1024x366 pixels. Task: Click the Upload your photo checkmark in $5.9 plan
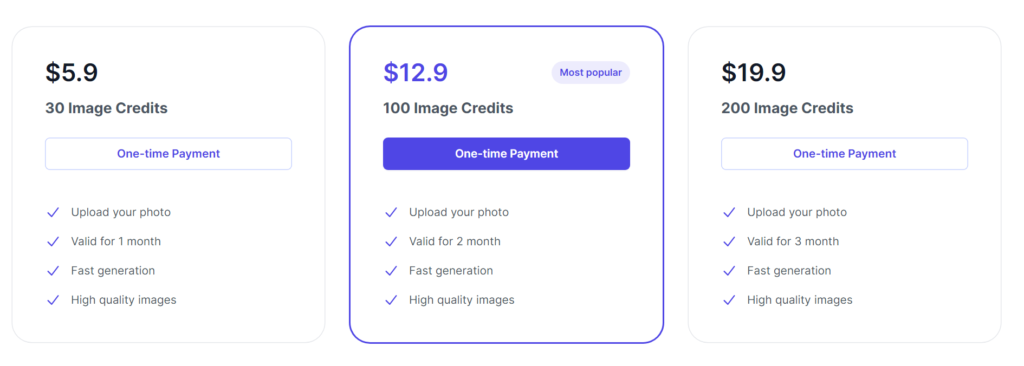coord(53,212)
